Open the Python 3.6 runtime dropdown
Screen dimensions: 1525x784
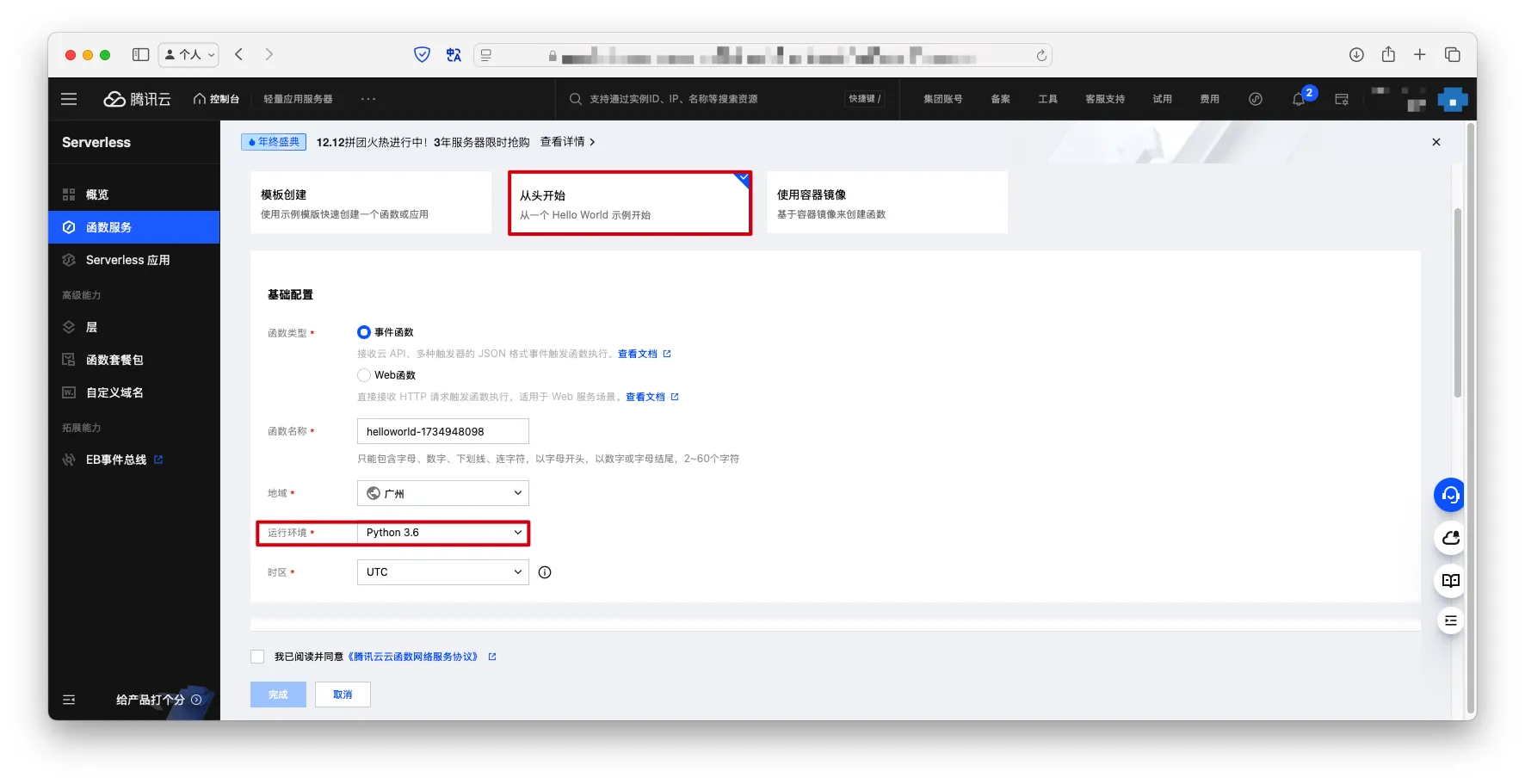click(x=442, y=533)
